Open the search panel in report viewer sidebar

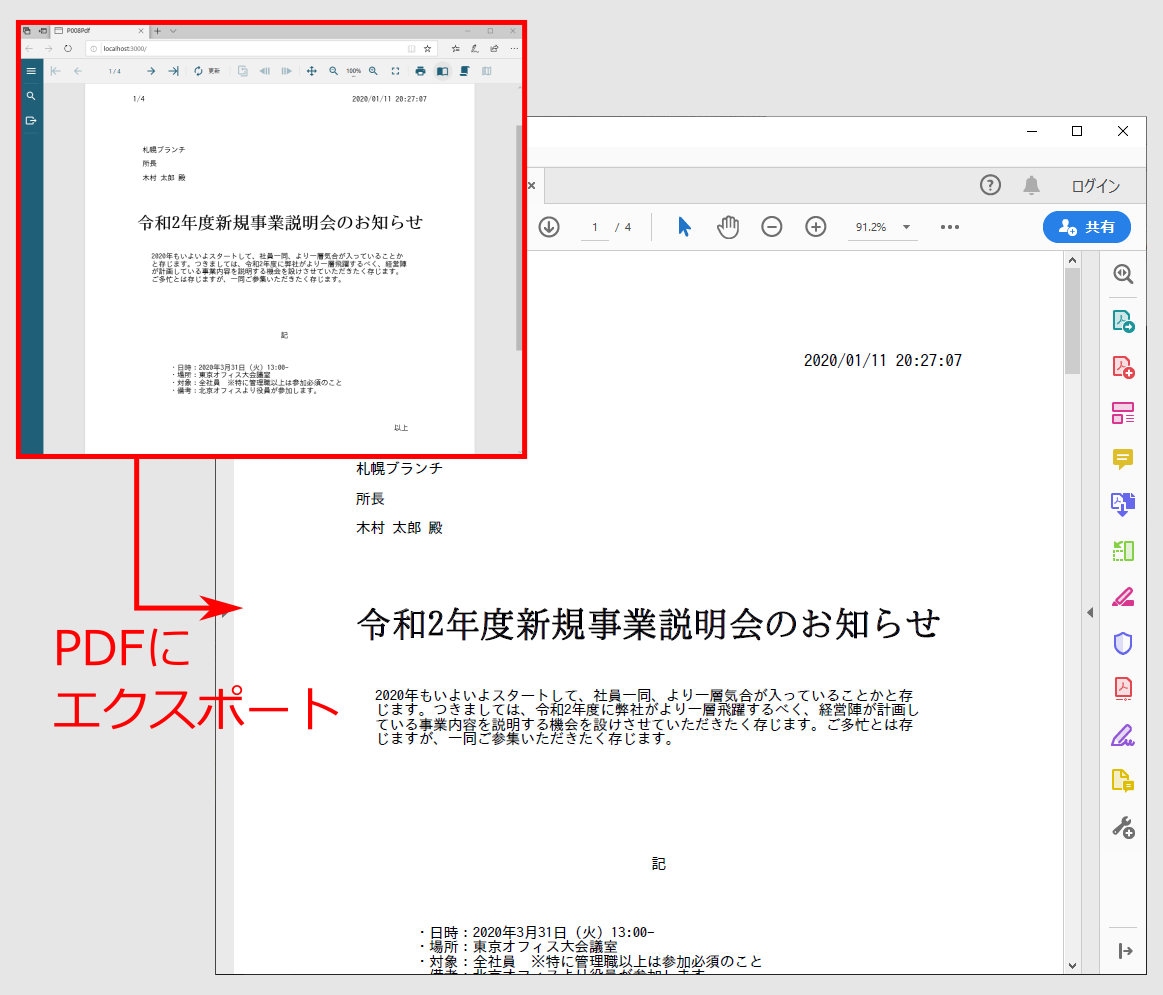(x=31, y=96)
